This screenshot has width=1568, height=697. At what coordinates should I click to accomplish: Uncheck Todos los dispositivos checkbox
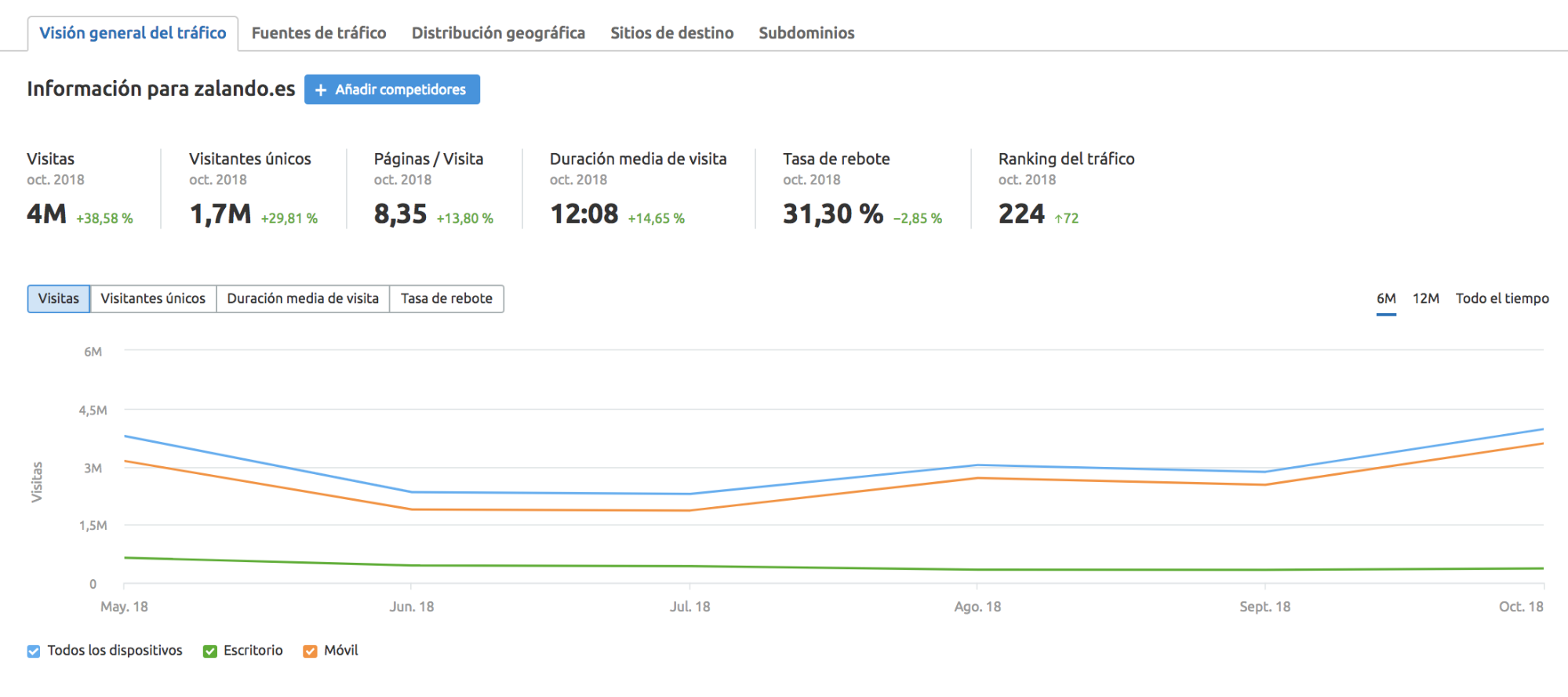point(34,651)
